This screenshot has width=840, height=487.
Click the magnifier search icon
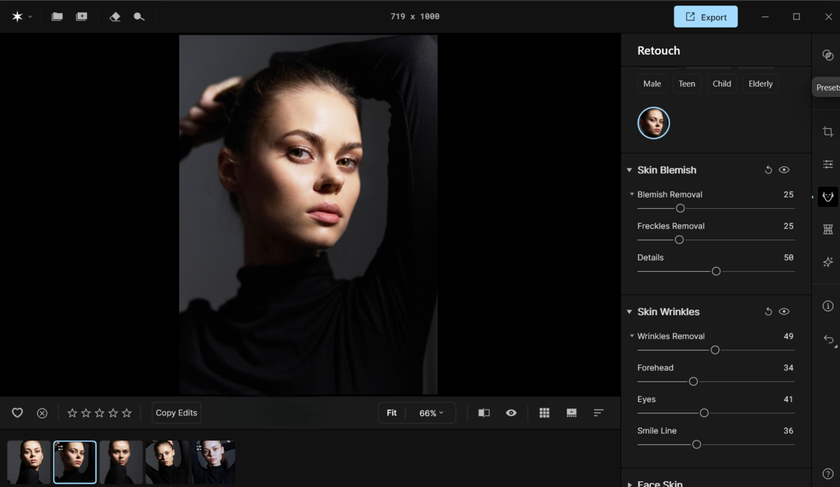(x=139, y=17)
